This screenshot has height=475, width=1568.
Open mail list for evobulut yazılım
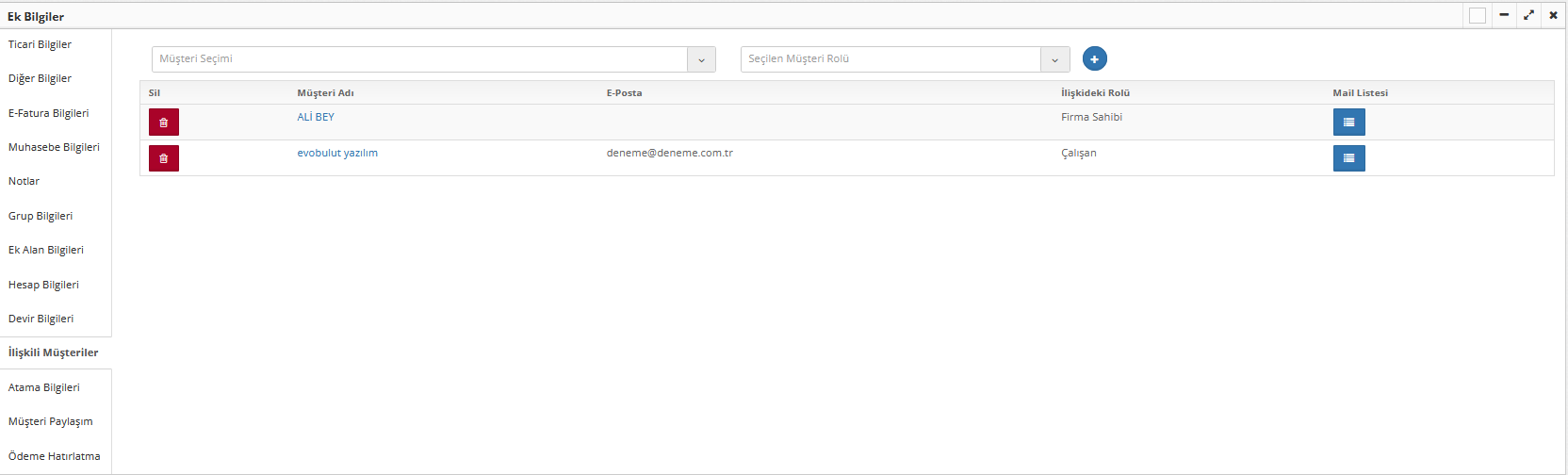coord(1348,158)
